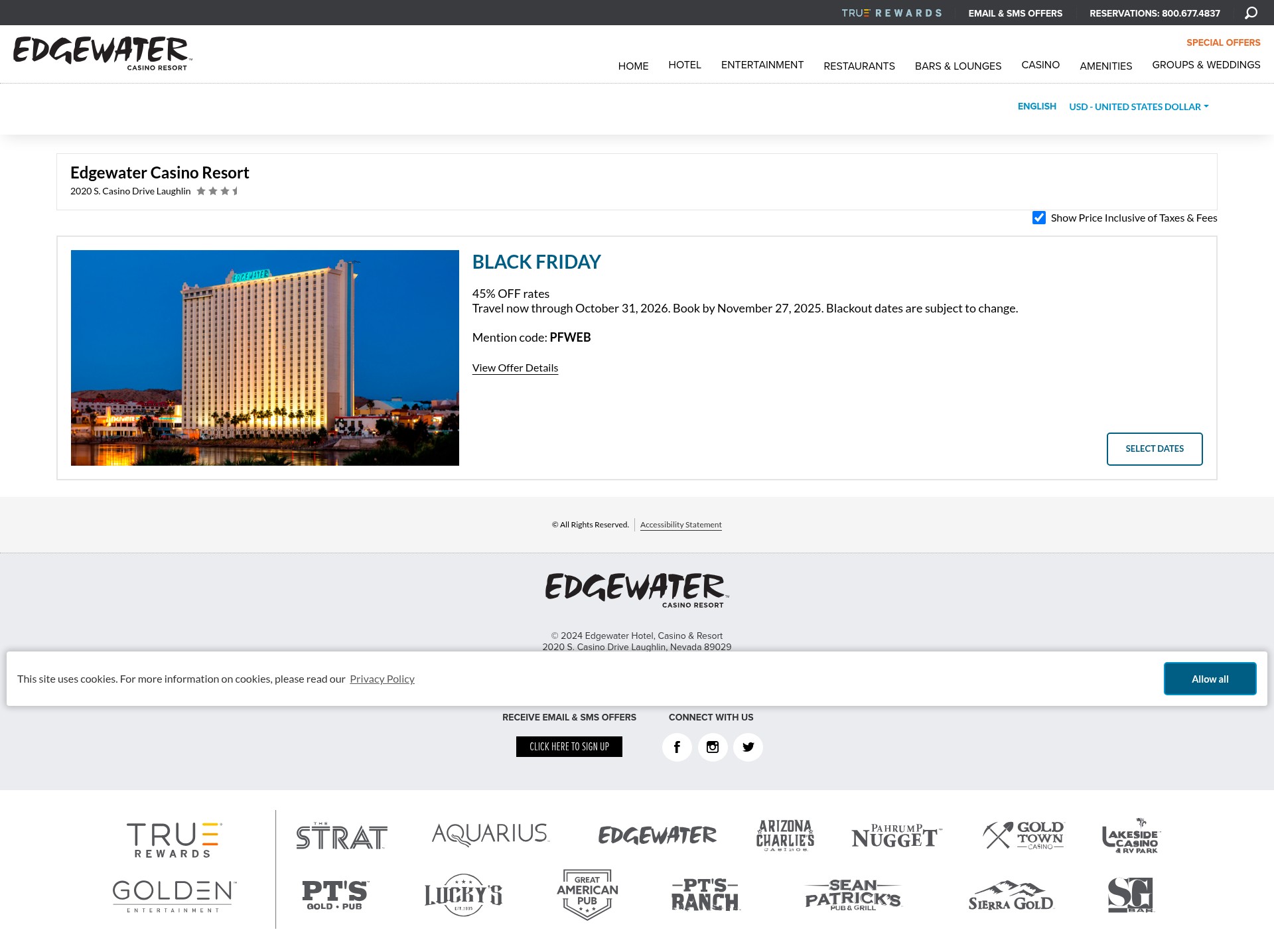Click the Reservations phone number link
This screenshot has width=1274, height=952.
point(1155,13)
